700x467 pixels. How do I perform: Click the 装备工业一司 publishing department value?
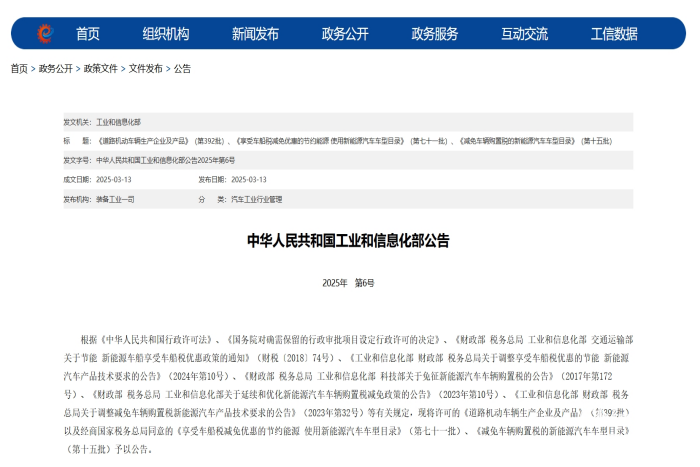point(115,199)
